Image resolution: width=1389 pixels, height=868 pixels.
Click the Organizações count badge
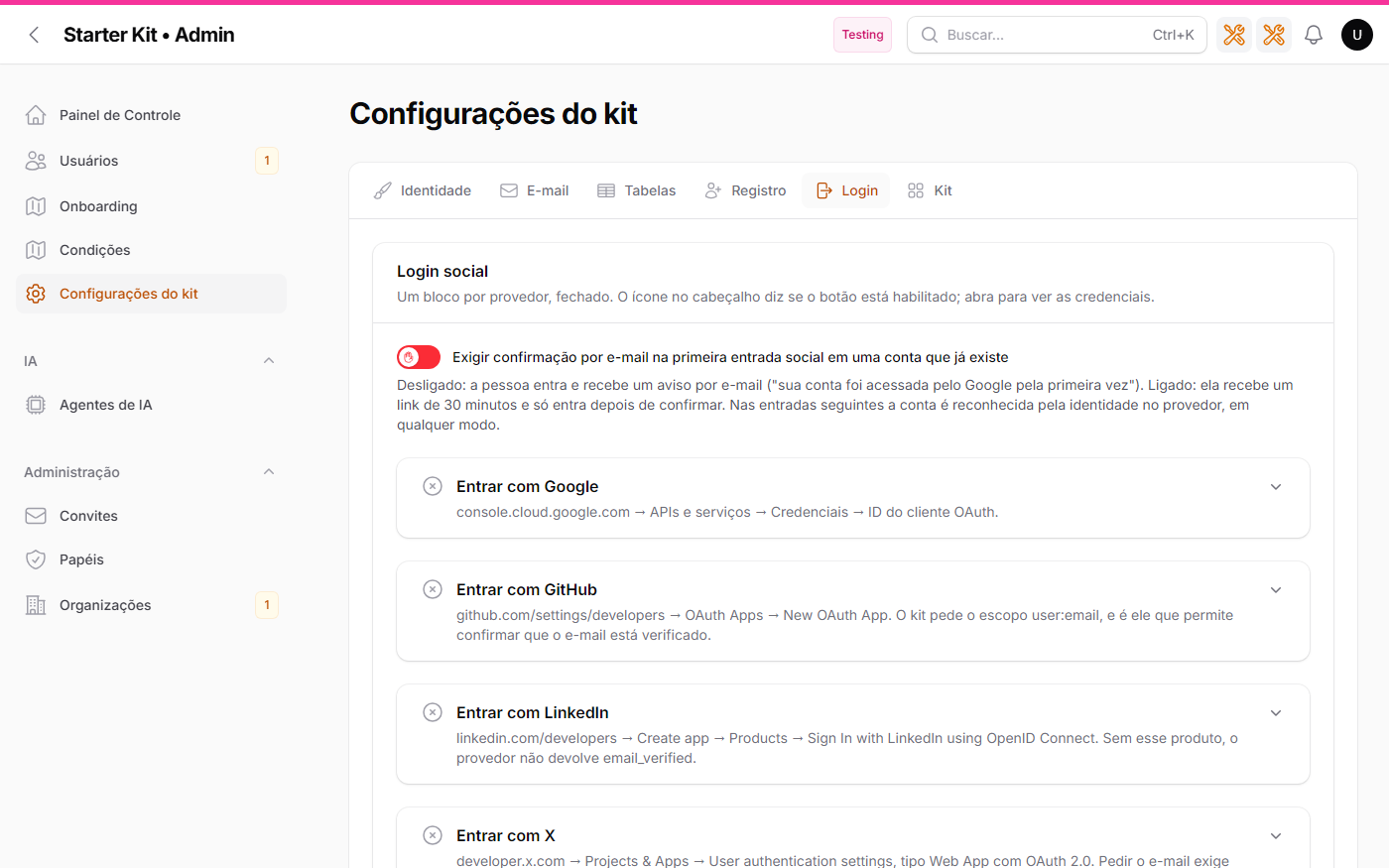(x=267, y=605)
